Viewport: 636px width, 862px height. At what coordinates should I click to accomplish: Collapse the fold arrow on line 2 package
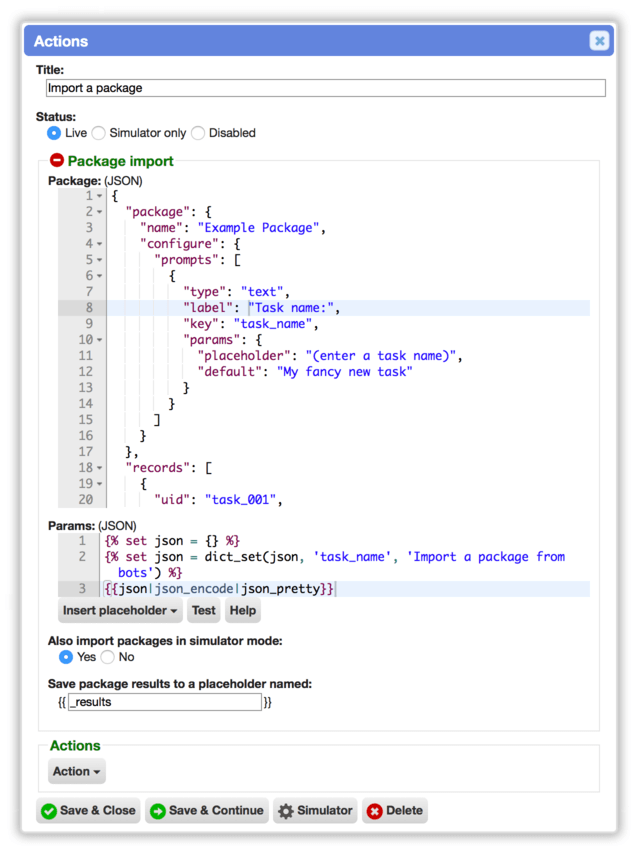click(x=99, y=212)
